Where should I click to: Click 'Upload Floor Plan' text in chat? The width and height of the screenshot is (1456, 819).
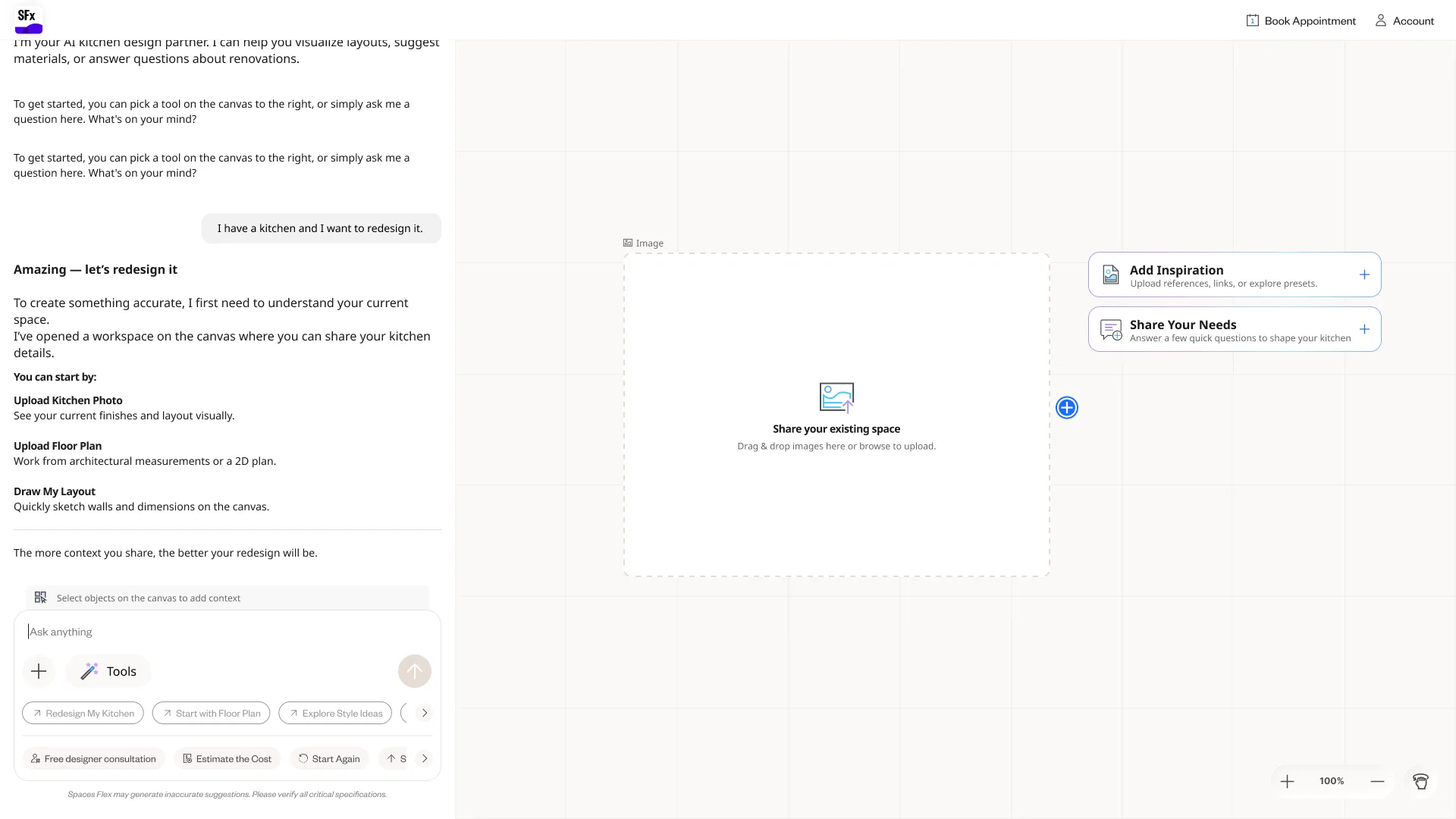point(58,446)
